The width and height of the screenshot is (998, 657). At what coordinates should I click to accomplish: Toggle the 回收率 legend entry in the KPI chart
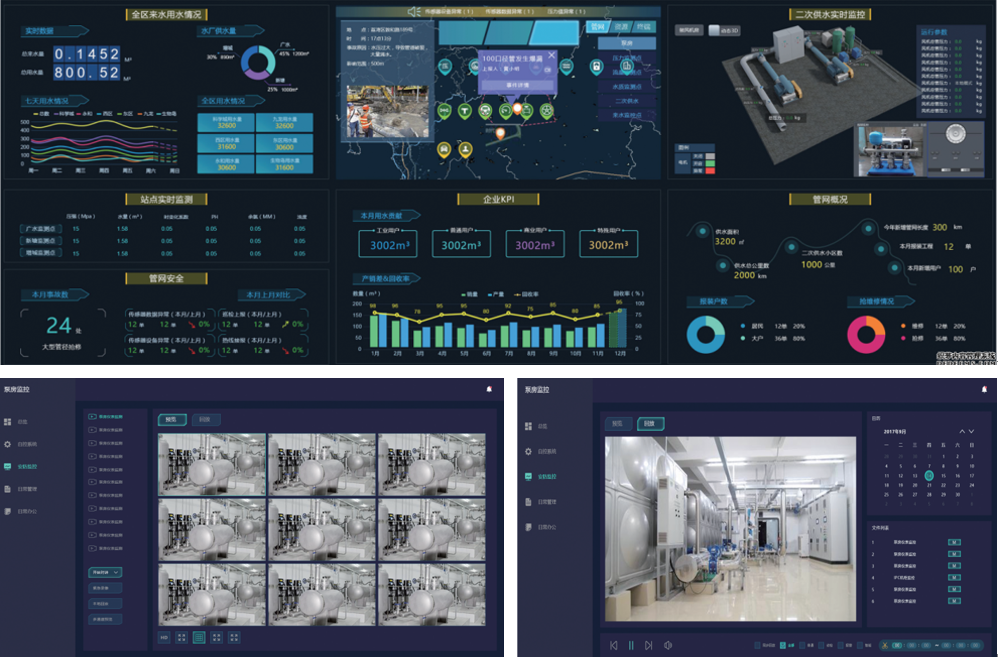click(527, 294)
